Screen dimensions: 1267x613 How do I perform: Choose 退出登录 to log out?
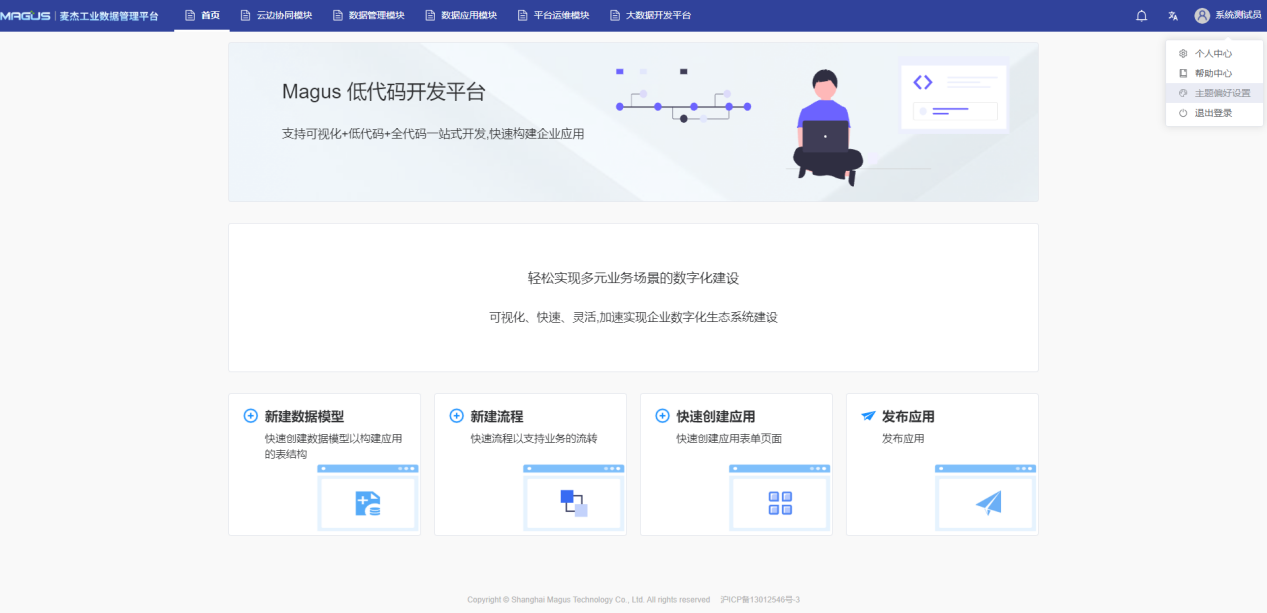tap(1213, 113)
